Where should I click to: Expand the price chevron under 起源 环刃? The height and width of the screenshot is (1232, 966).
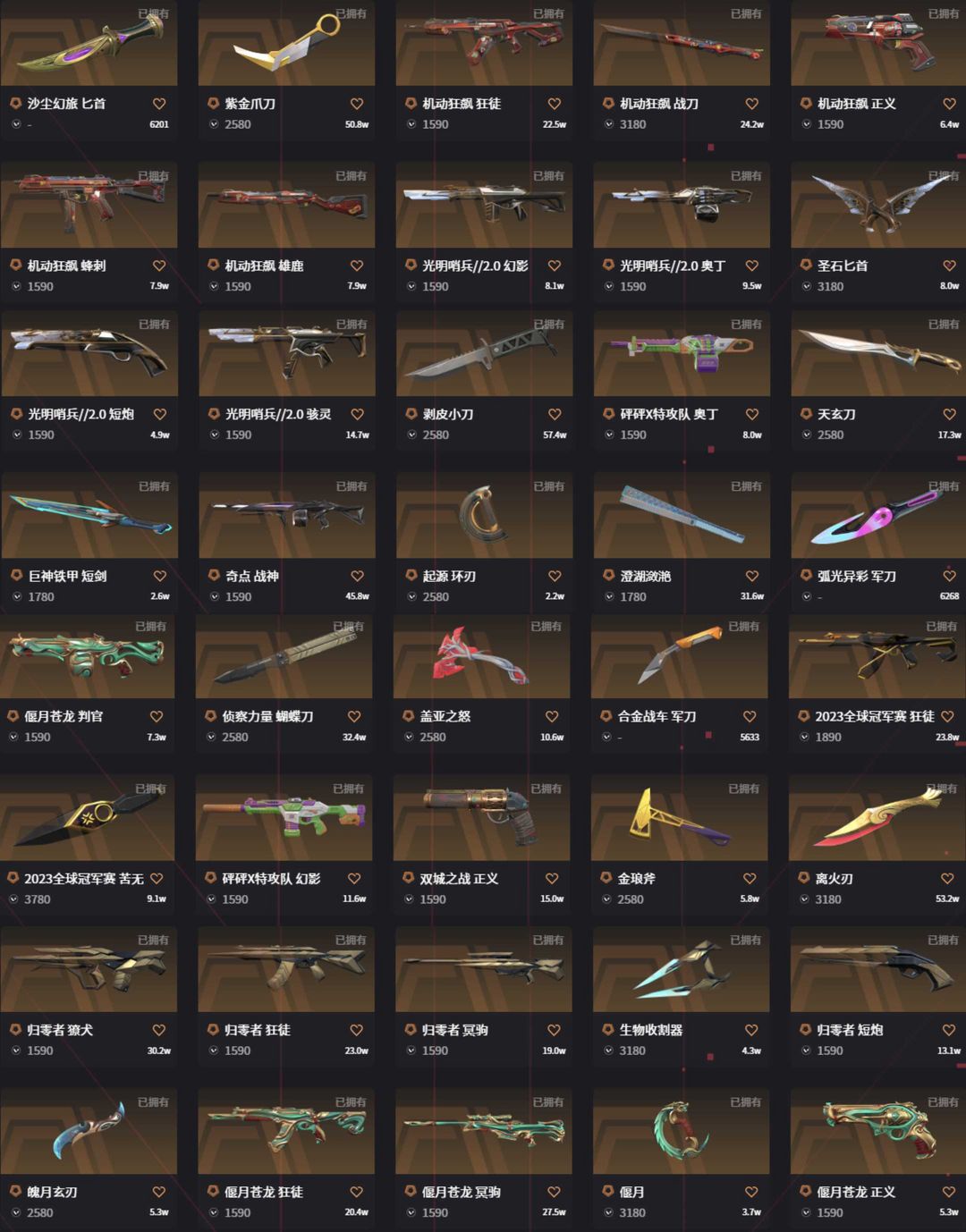411,596
